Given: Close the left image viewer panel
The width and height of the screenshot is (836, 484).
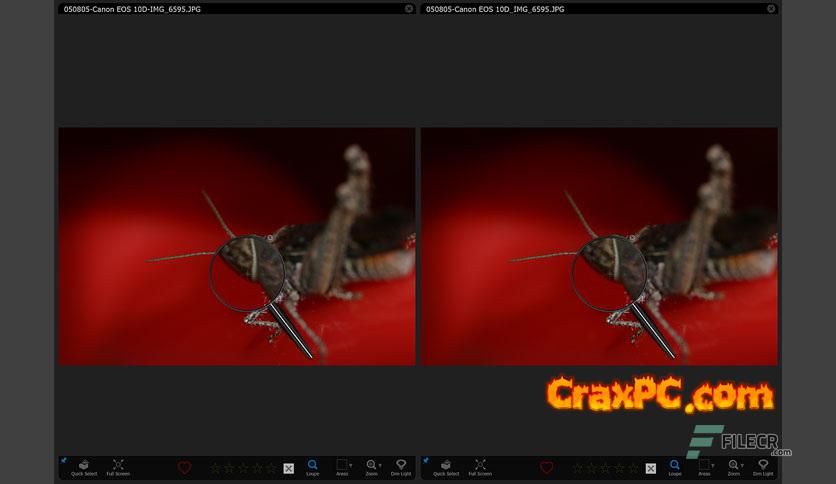Looking at the screenshot, I should (409, 9).
